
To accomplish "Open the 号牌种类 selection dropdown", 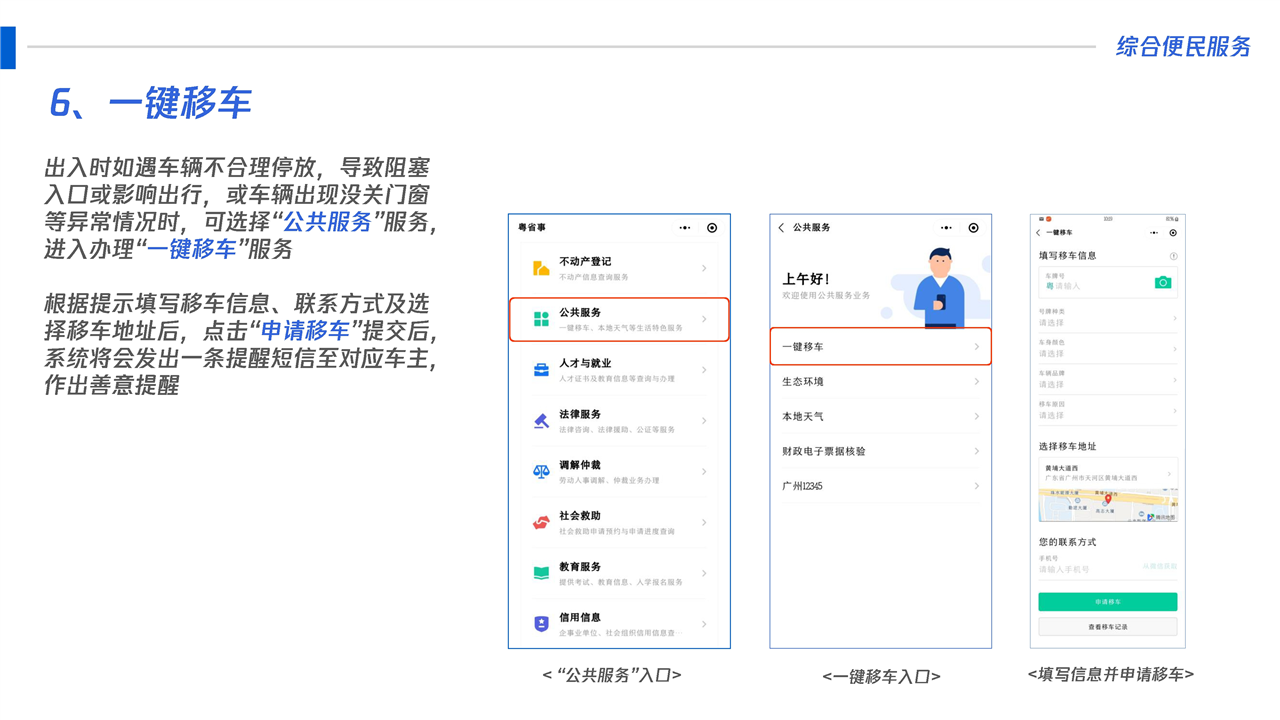I will tap(1107, 318).
